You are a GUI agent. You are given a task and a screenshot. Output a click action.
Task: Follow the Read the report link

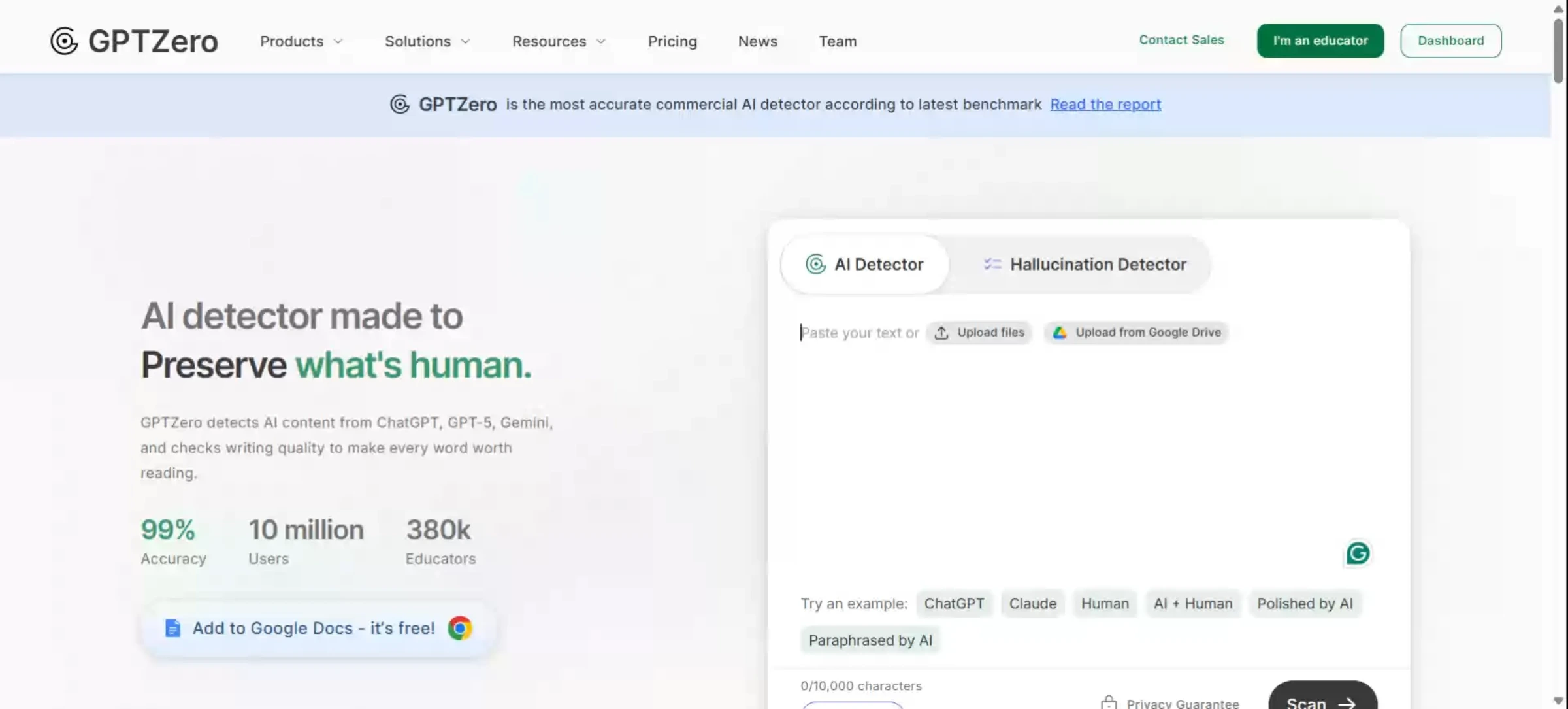point(1105,104)
